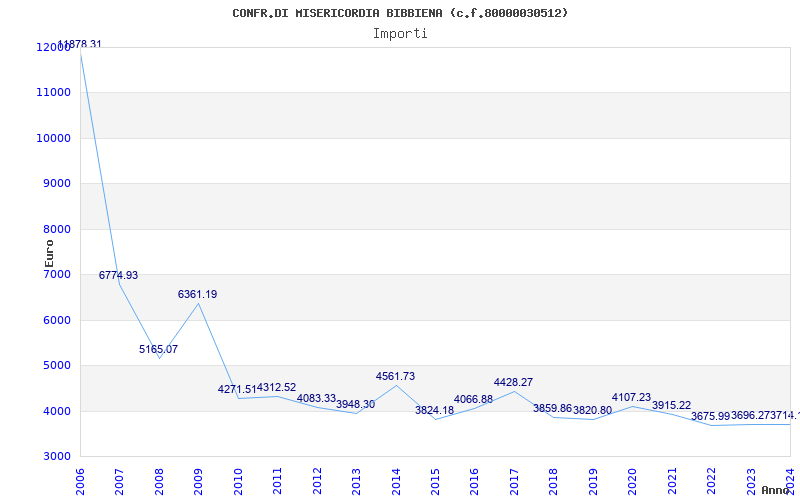
Task: Click x-axis year 2012
Action: pyautogui.click(x=316, y=481)
